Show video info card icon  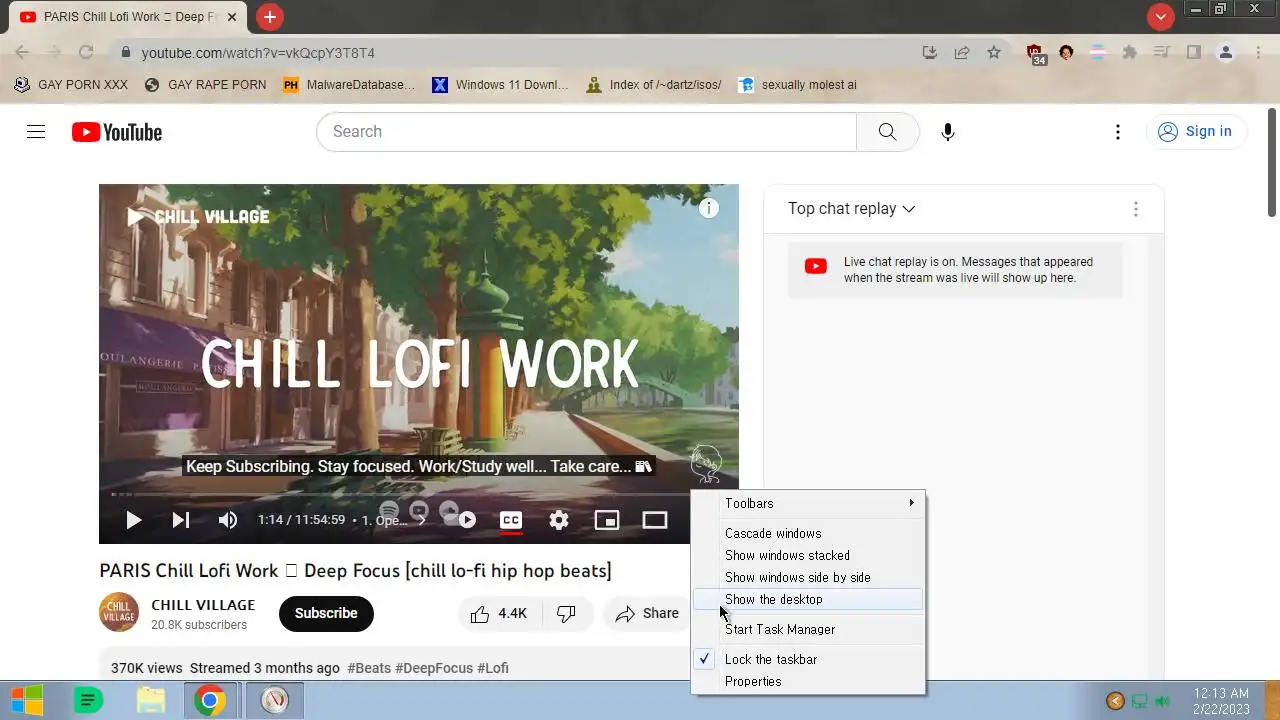709,209
